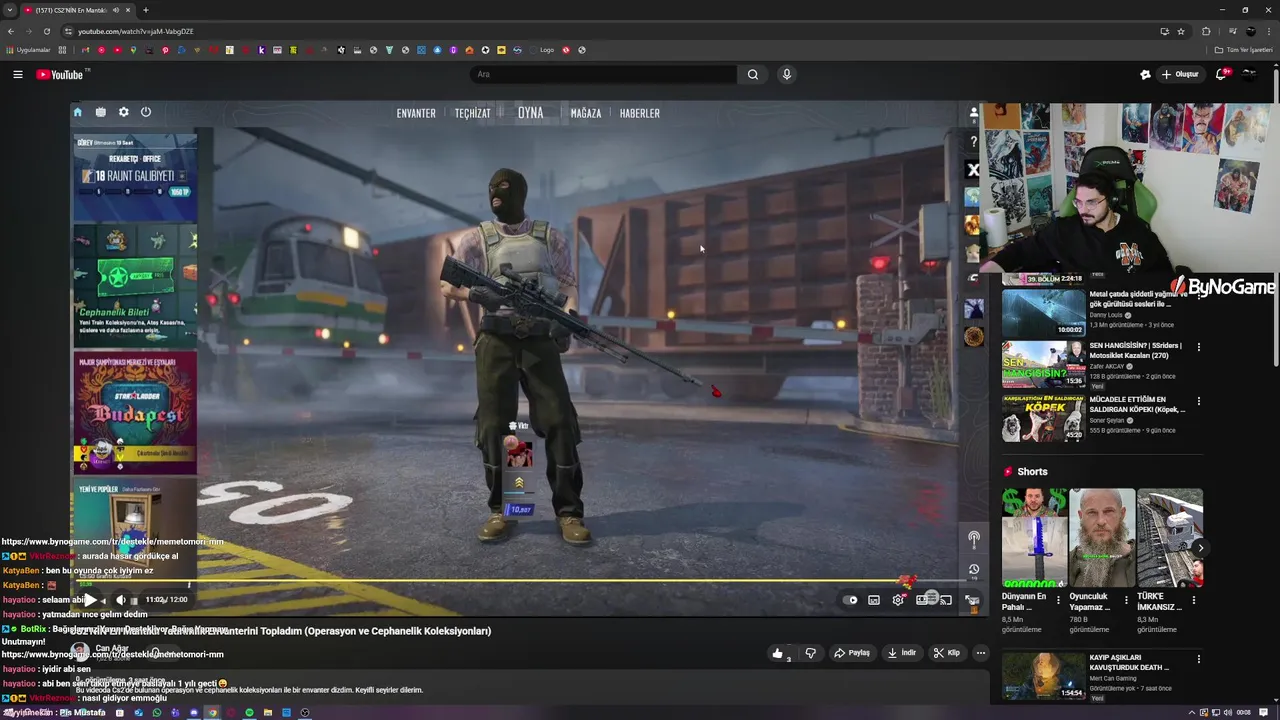Select the TEÇHİZAT tab in game menu

coord(473,113)
